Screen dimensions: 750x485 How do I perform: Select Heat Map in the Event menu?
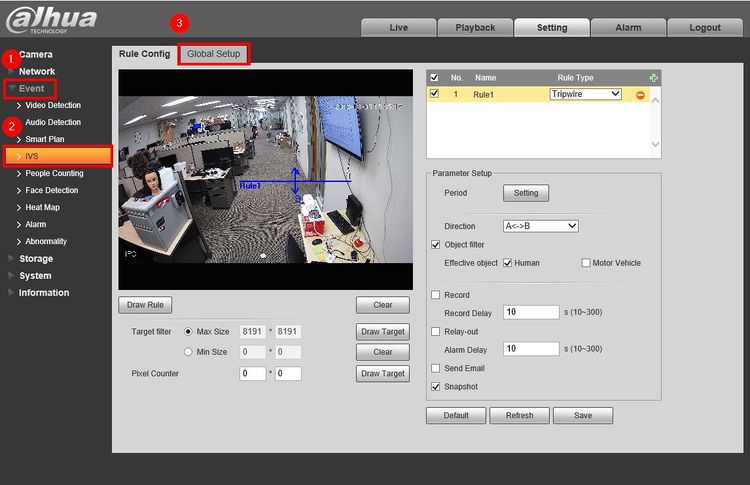click(42, 207)
